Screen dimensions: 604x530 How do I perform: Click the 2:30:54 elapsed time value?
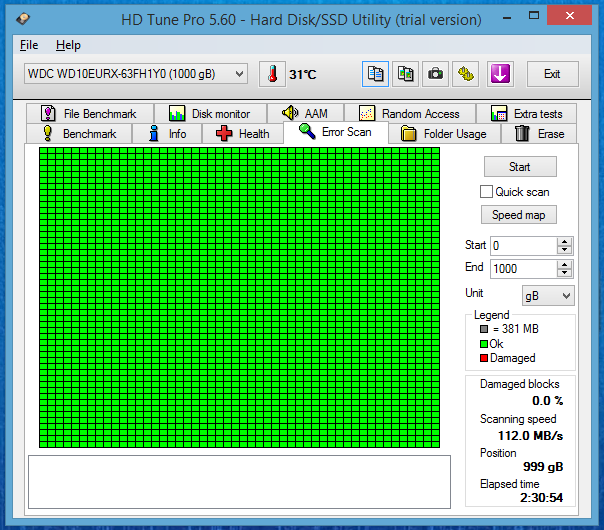[x=541, y=498]
